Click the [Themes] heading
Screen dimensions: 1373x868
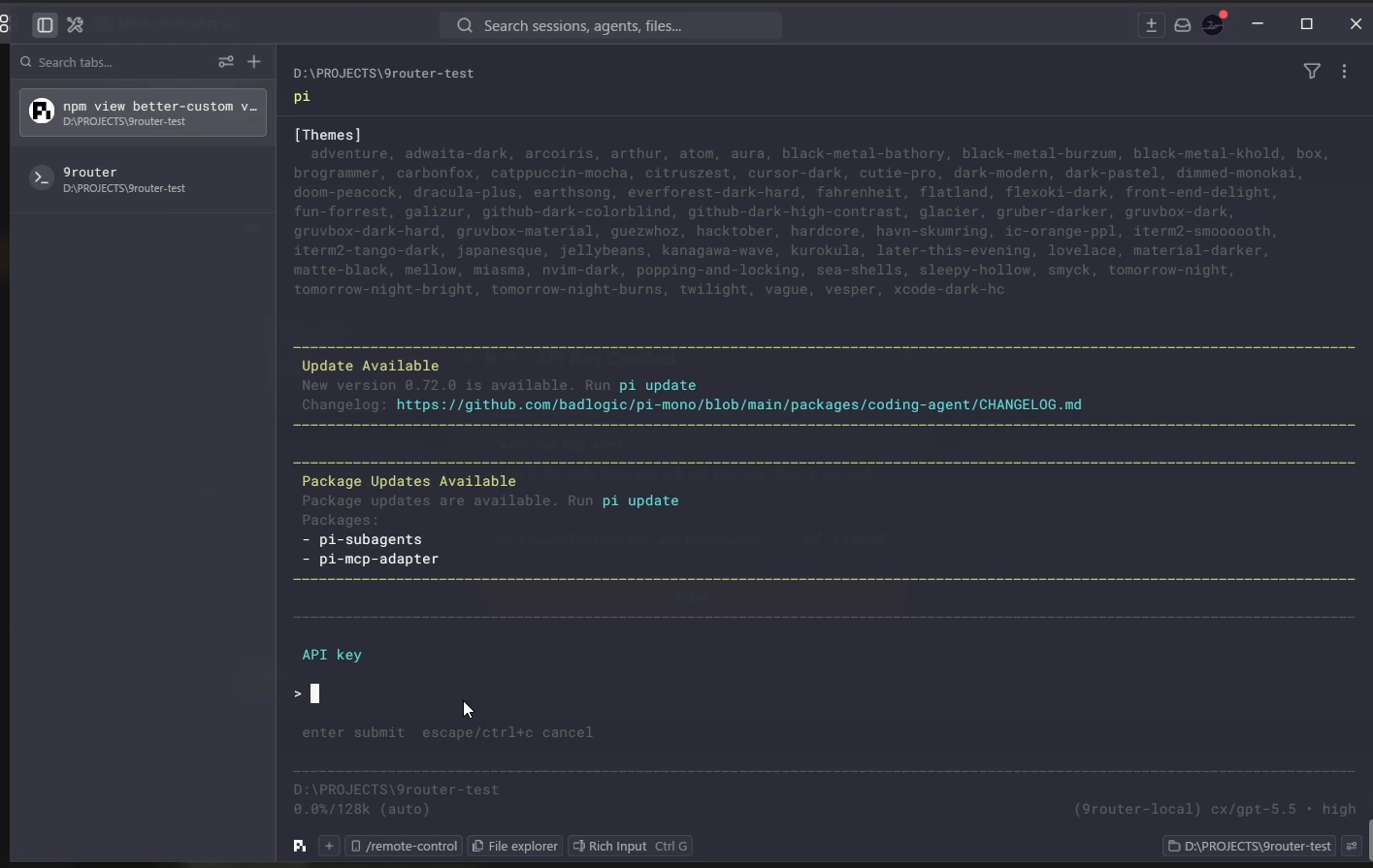328,135
